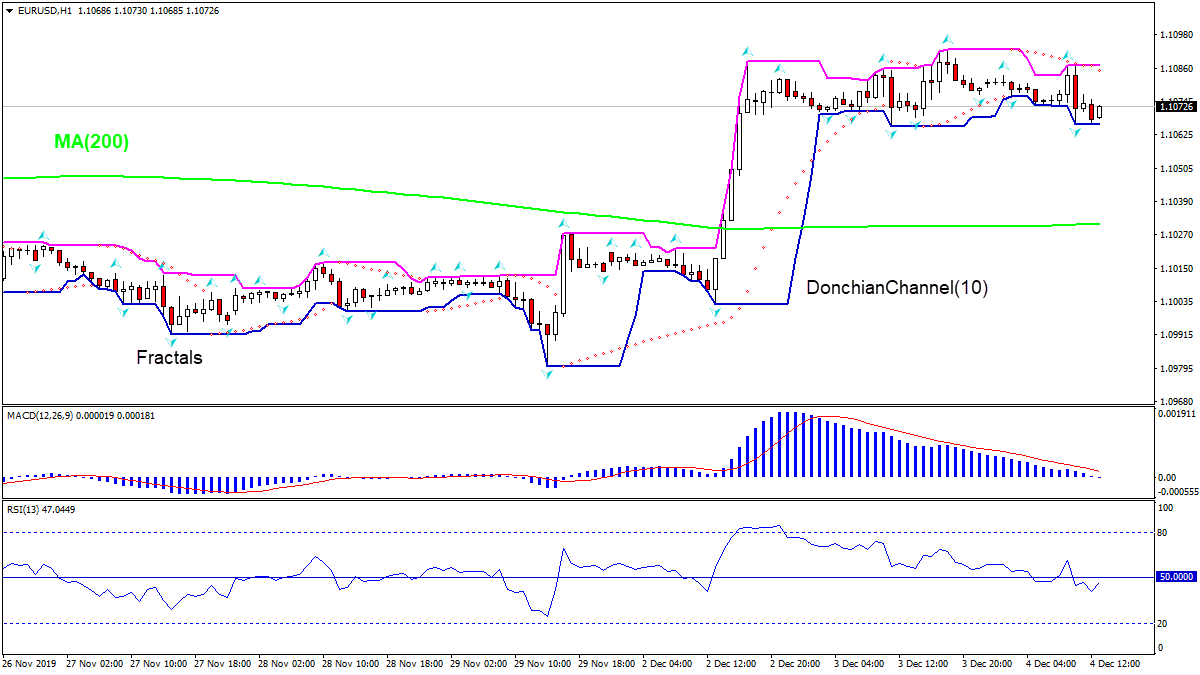Click the Fractals text label

(168, 357)
